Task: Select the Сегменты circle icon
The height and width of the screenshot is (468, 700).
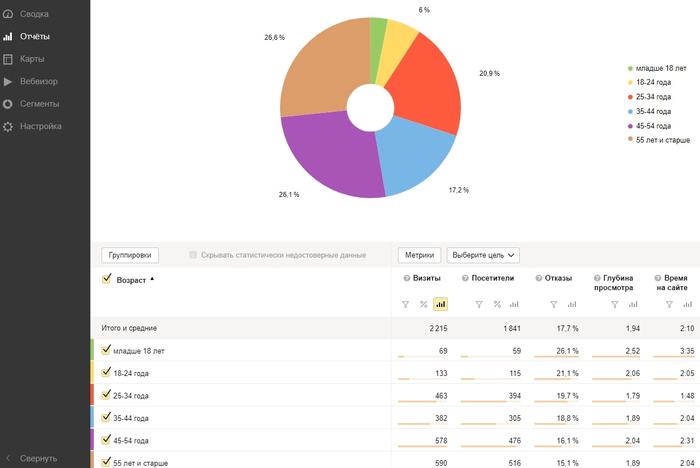Action: (8, 104)
